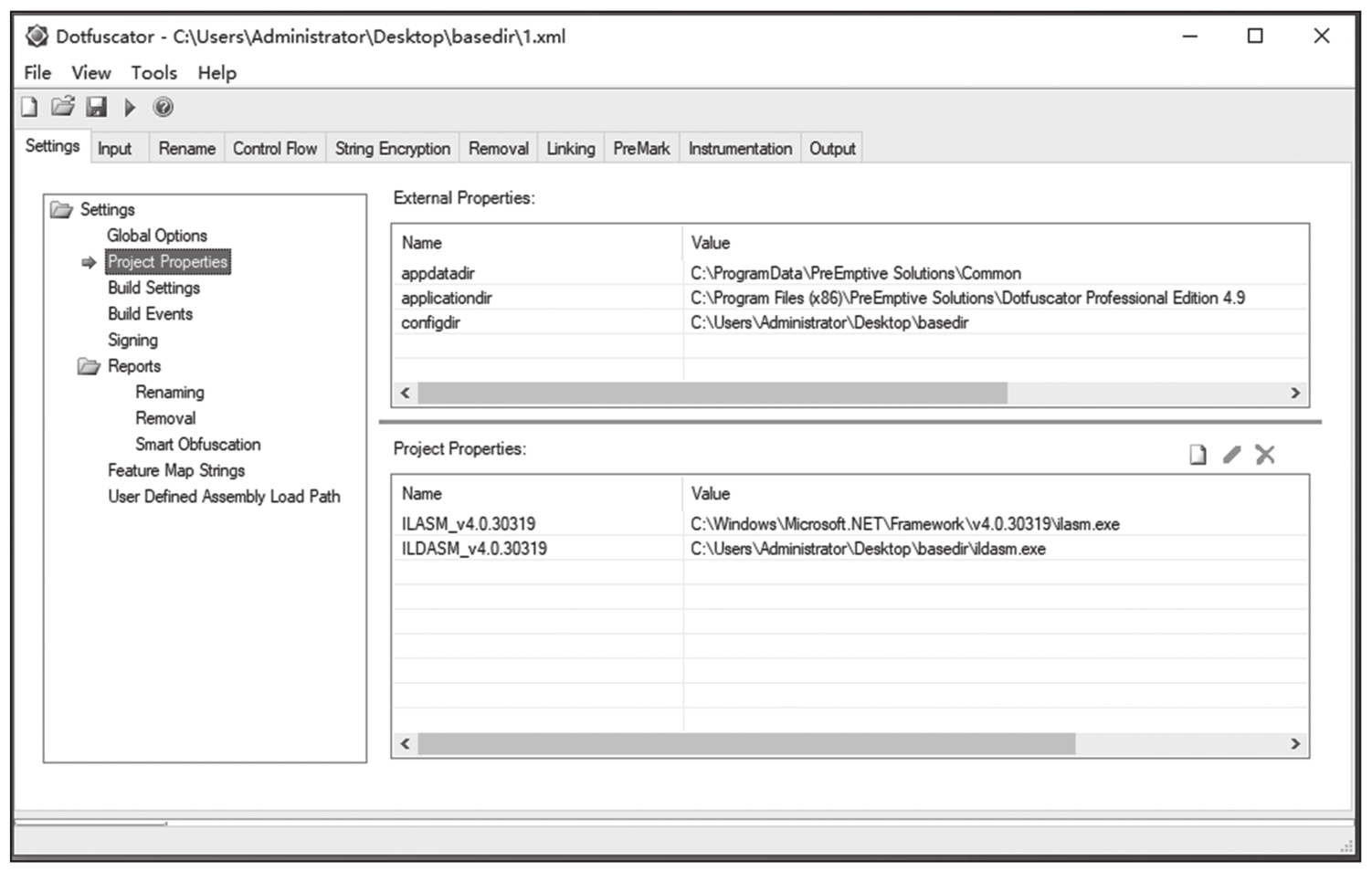Click External Properties Value column header
This screenshot has height=872, width=1372.
996,243
